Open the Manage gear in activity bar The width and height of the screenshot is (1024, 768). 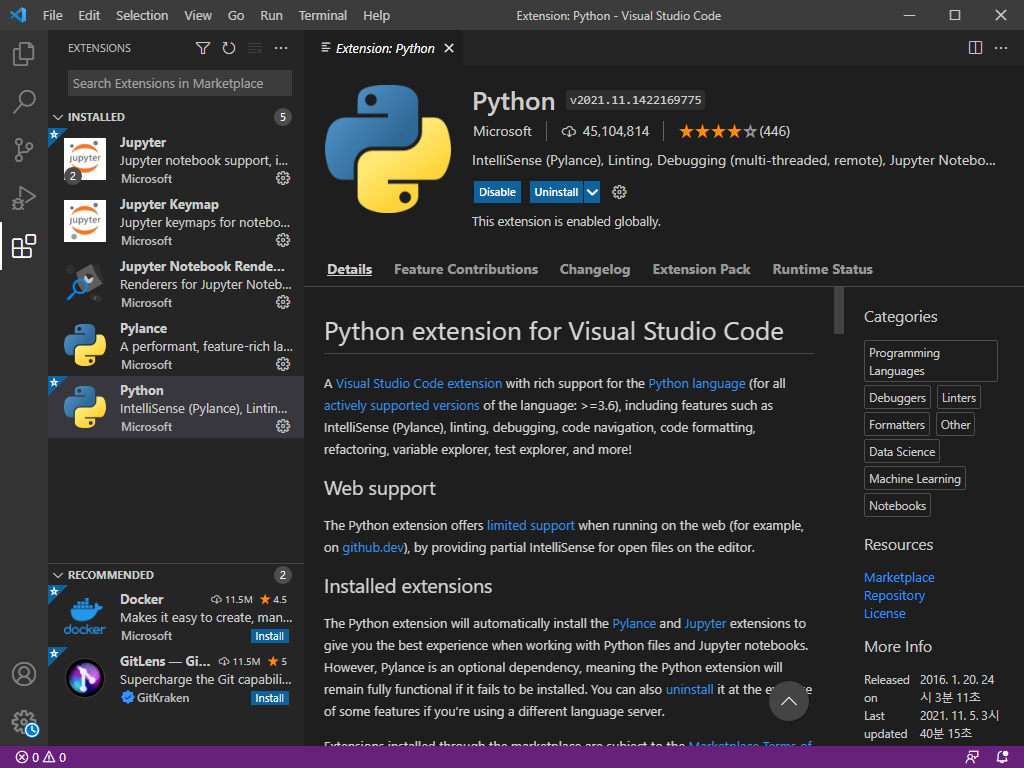pos(24,723)
